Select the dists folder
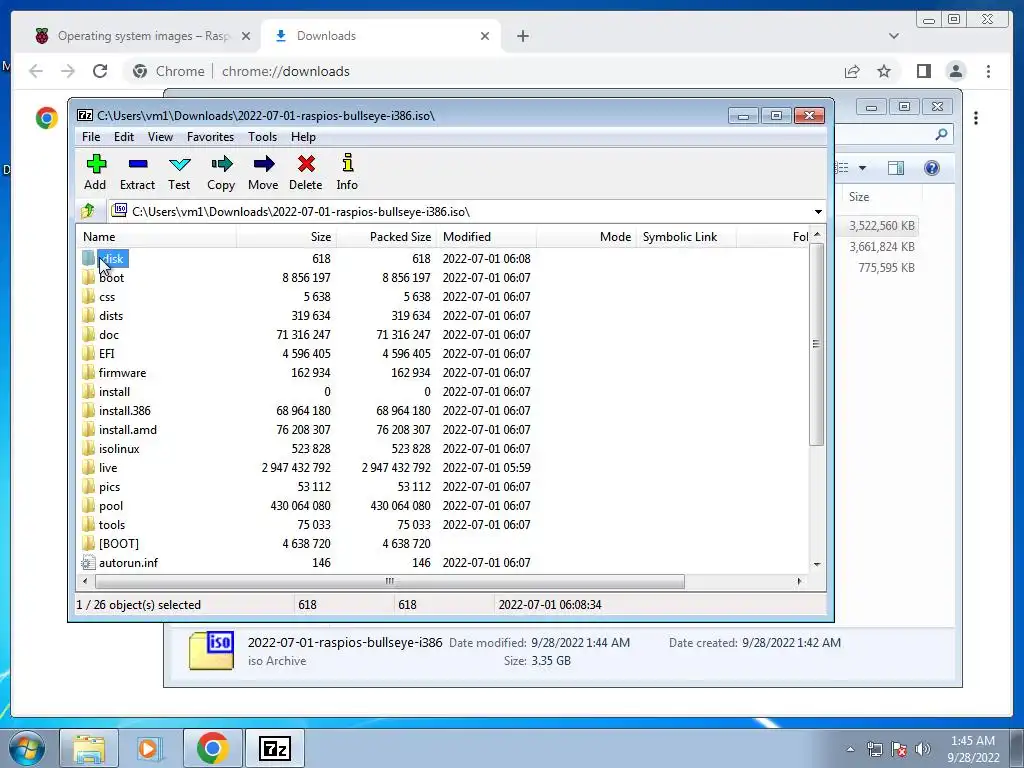The height and width of the screenshot is (768, 1024). (x=111, y=315)
